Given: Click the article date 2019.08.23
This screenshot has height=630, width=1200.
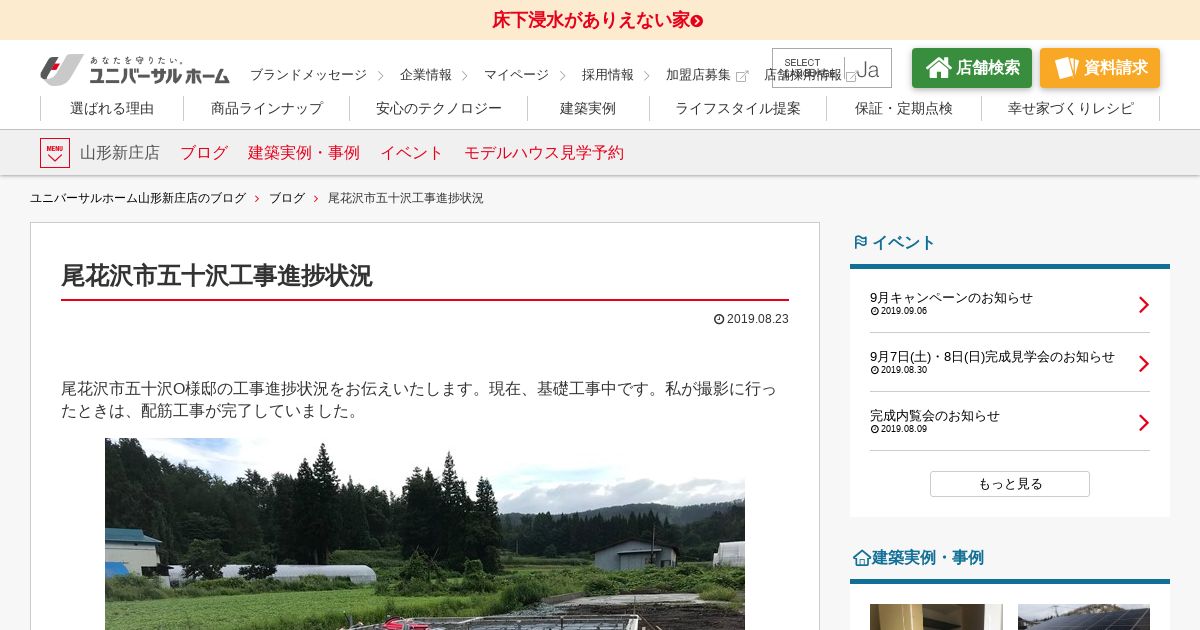Looking at the screenshot, I should point(751,319).
